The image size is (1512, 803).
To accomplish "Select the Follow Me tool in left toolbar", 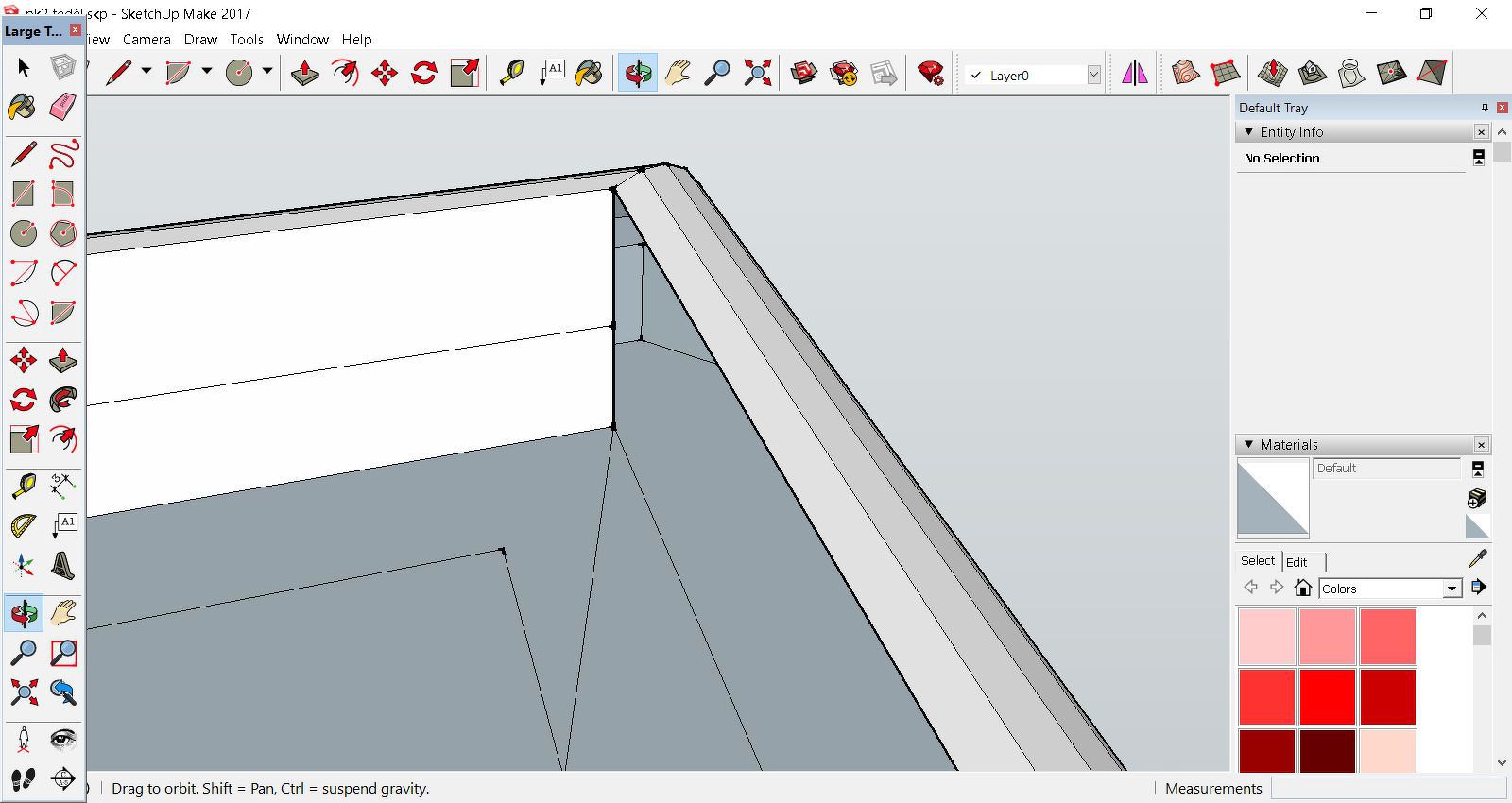I will click(62, 400).
